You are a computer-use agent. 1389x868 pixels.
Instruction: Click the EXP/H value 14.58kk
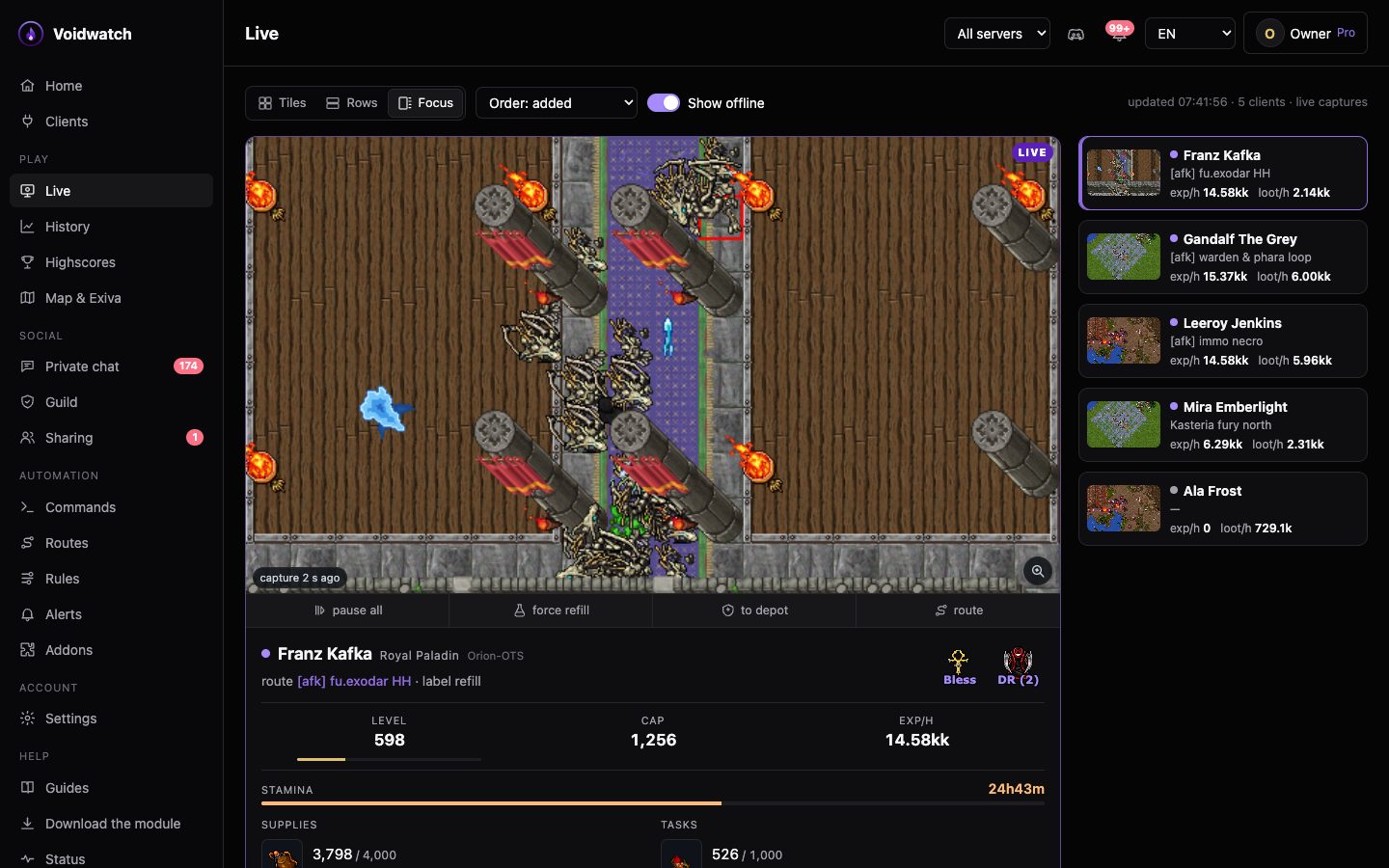tap(917, 740)
